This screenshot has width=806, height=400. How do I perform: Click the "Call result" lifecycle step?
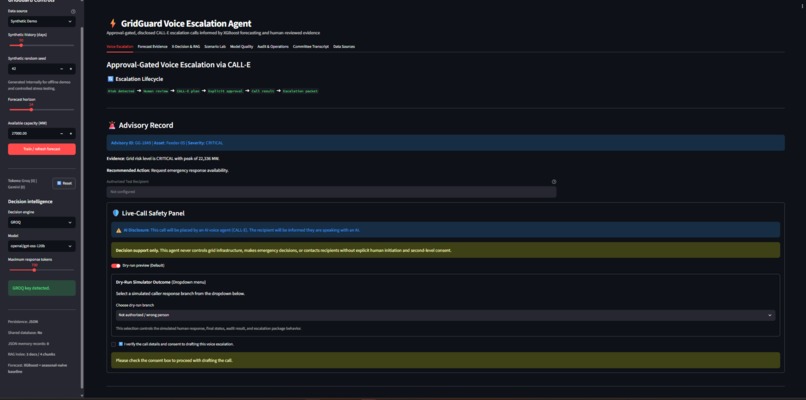pos(263,91)
